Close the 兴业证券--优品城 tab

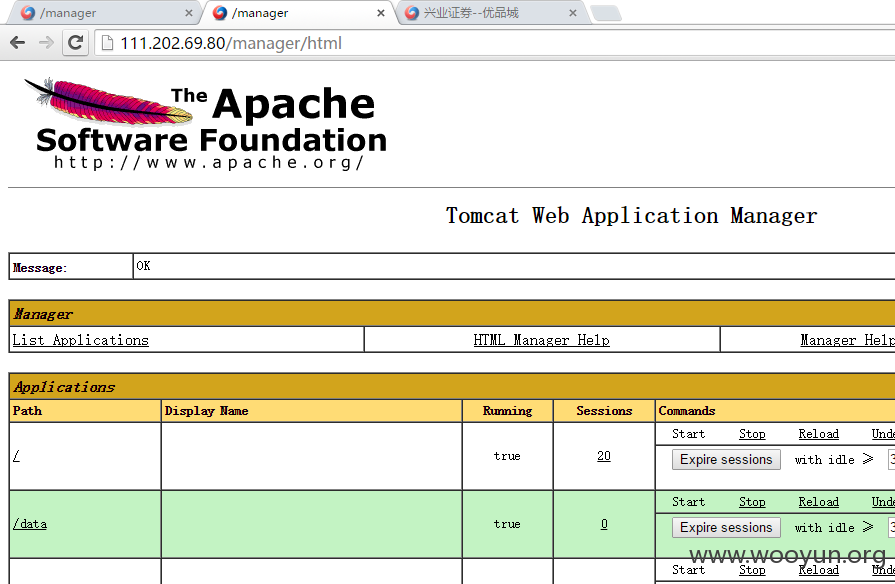click(x=573, y=13)
